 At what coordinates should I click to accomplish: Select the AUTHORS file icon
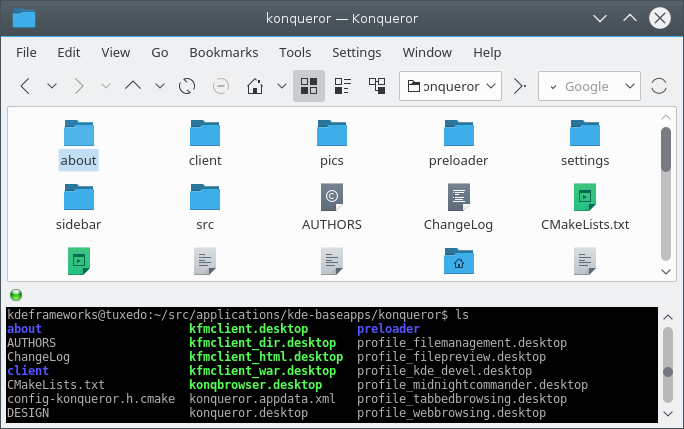[332, 196]
